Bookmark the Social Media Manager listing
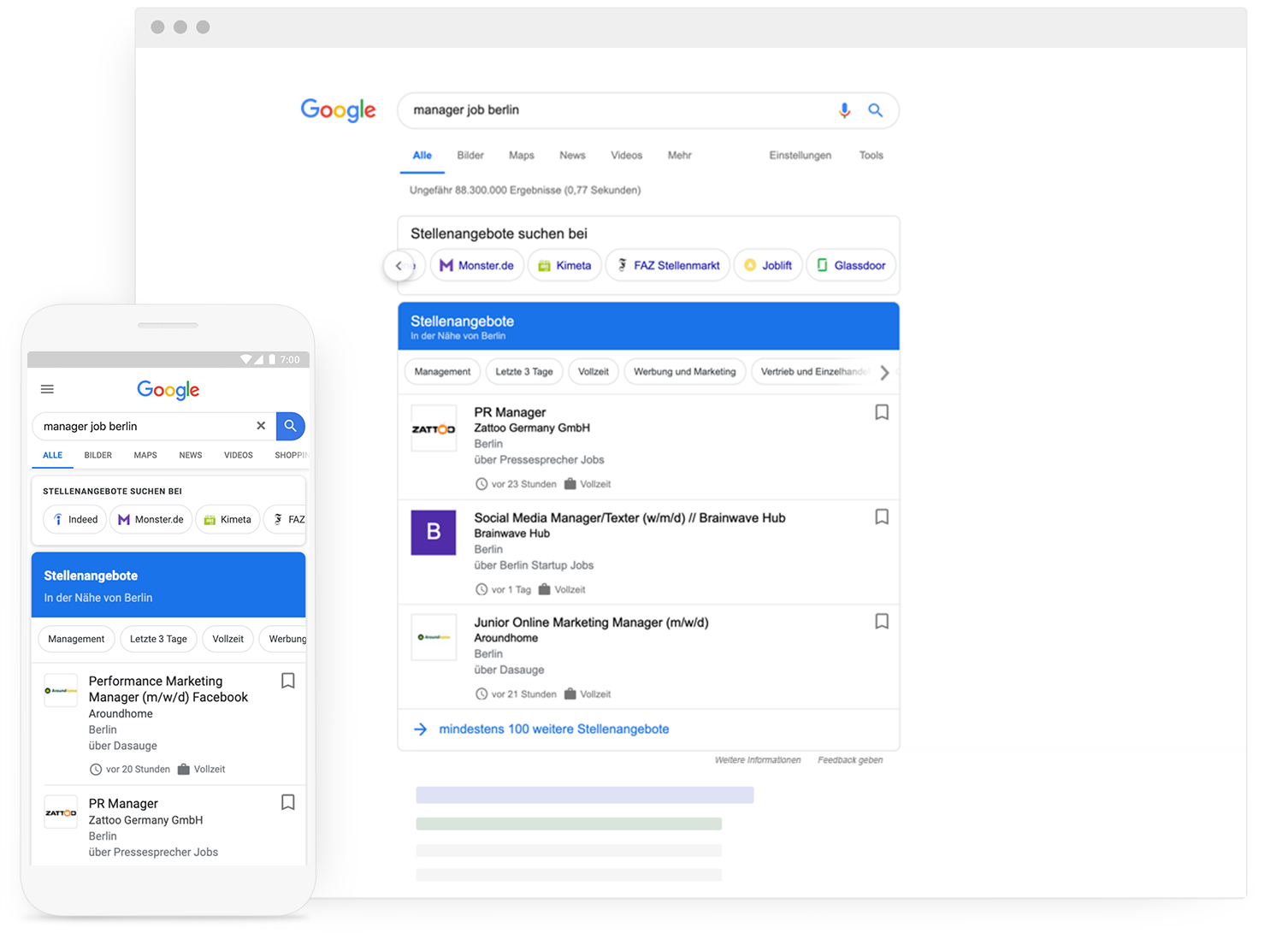The height and width of the screenshot is (939, 1288). tap(882, 517)
